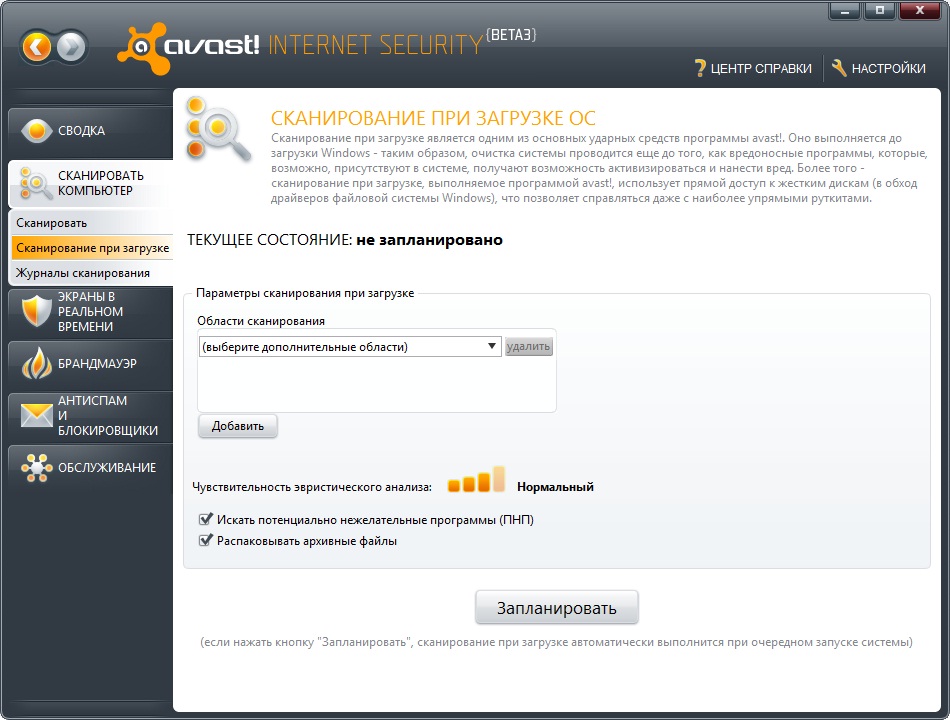Click the Области сканирования label

tap(261, 321)
